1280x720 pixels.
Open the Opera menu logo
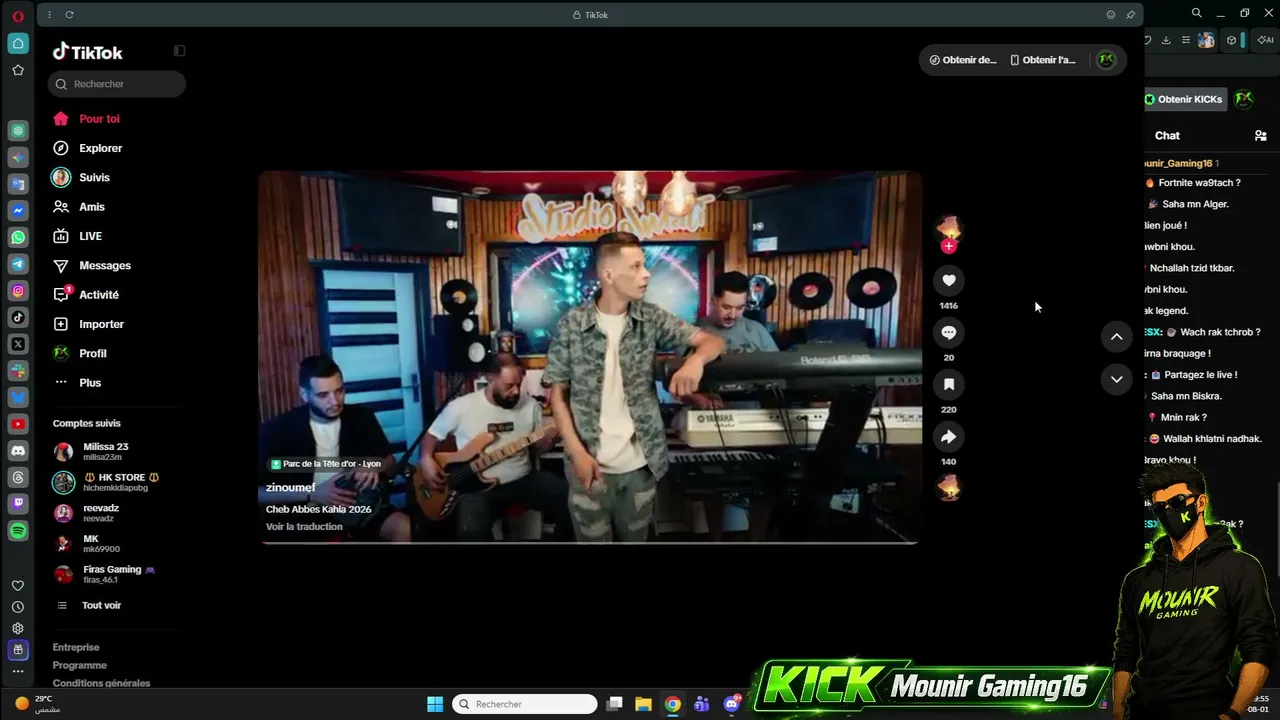click(18, 16)
